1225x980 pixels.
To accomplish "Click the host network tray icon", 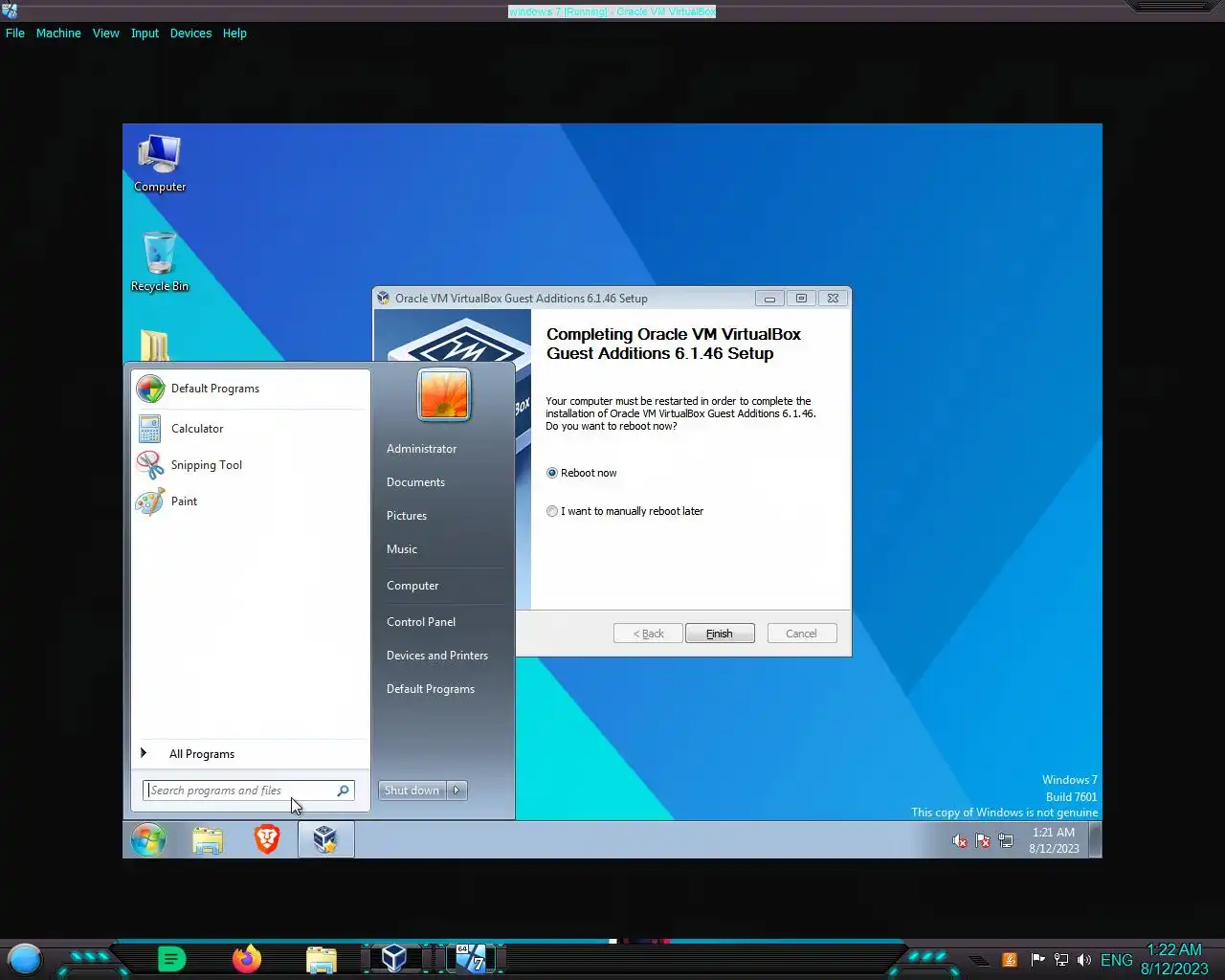I will click(1061, 960).
